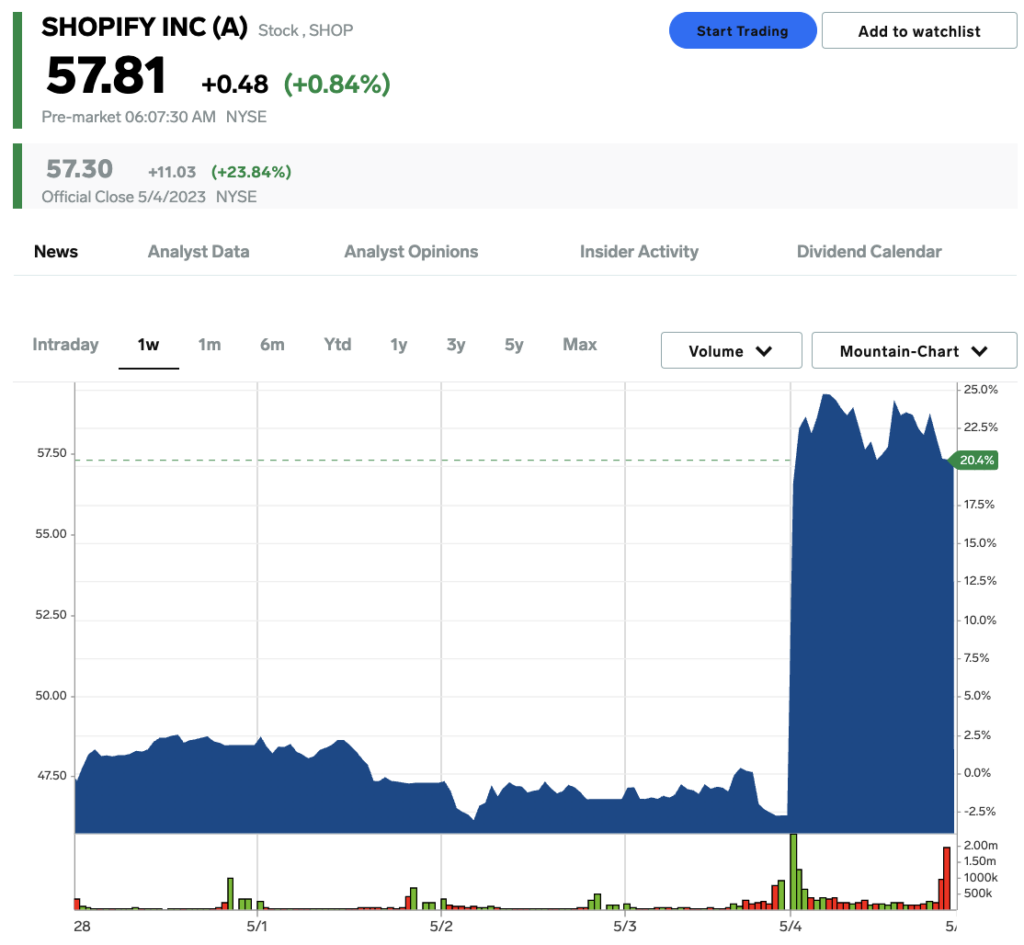The height and width of the screenshot is (945, 1024).
Task: Click the 50.00 price axis label
Action: [51, 696]
